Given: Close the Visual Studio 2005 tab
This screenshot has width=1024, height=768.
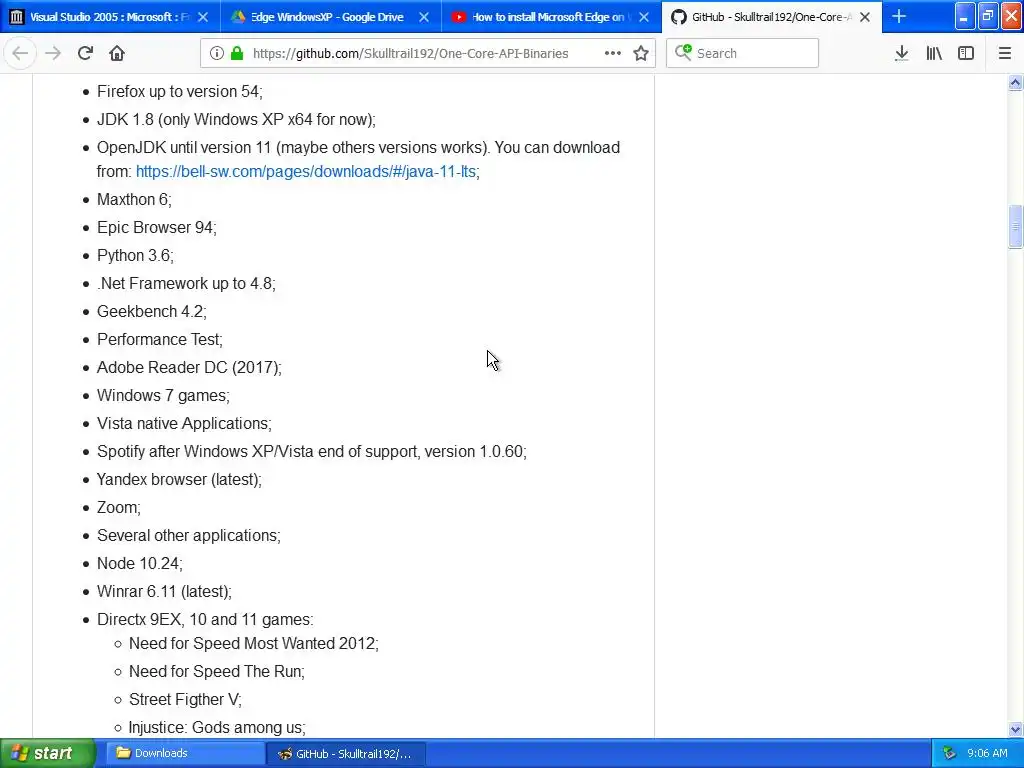Looking at the screenshot, I should click(203, 17).
